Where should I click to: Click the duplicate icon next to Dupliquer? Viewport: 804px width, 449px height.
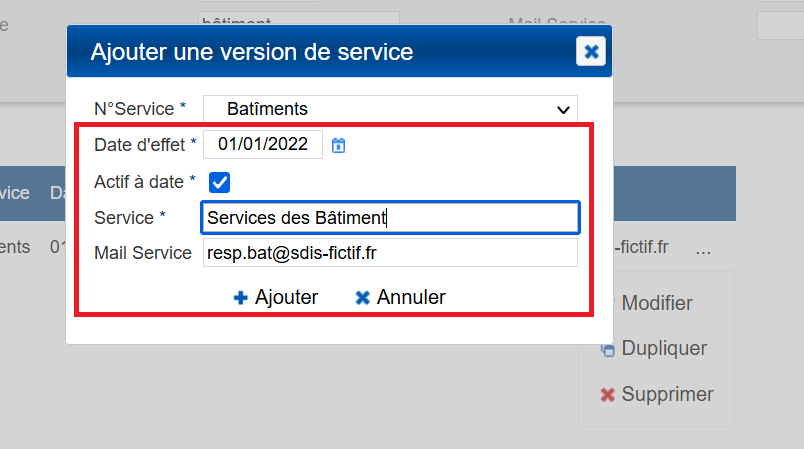point(607,349)
